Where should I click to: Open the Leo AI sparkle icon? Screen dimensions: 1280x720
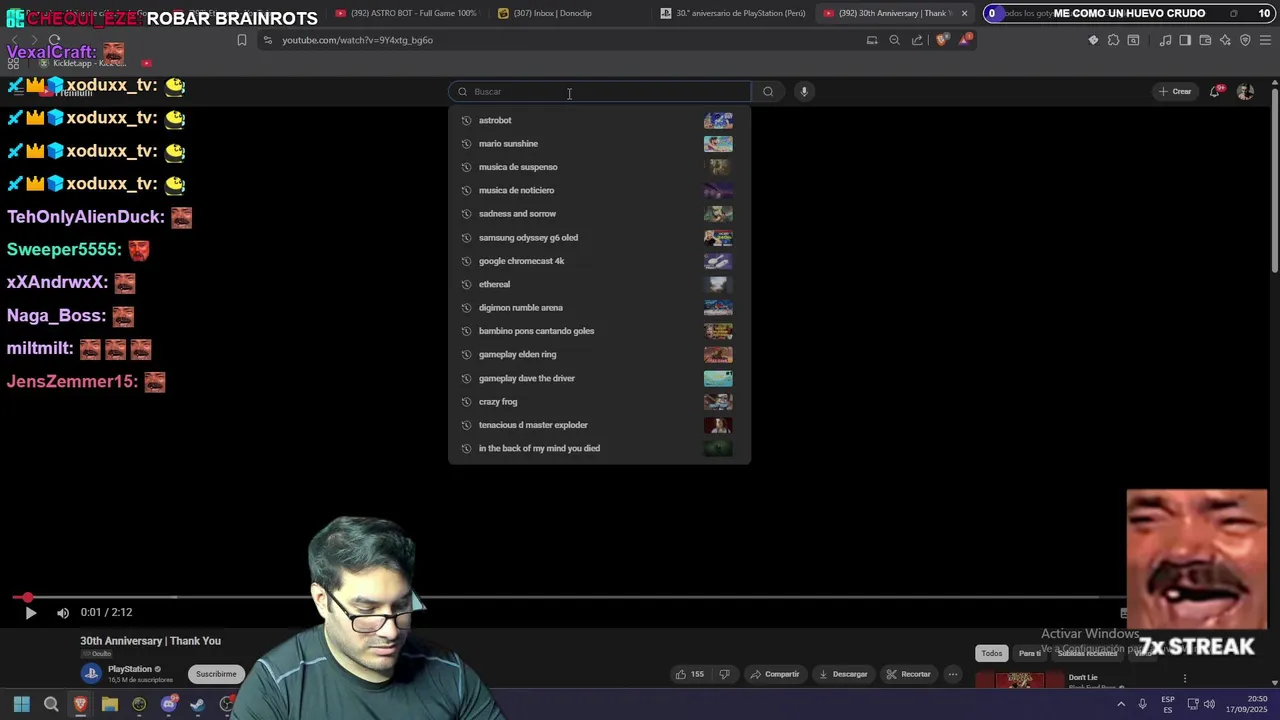pos(1225,40)
